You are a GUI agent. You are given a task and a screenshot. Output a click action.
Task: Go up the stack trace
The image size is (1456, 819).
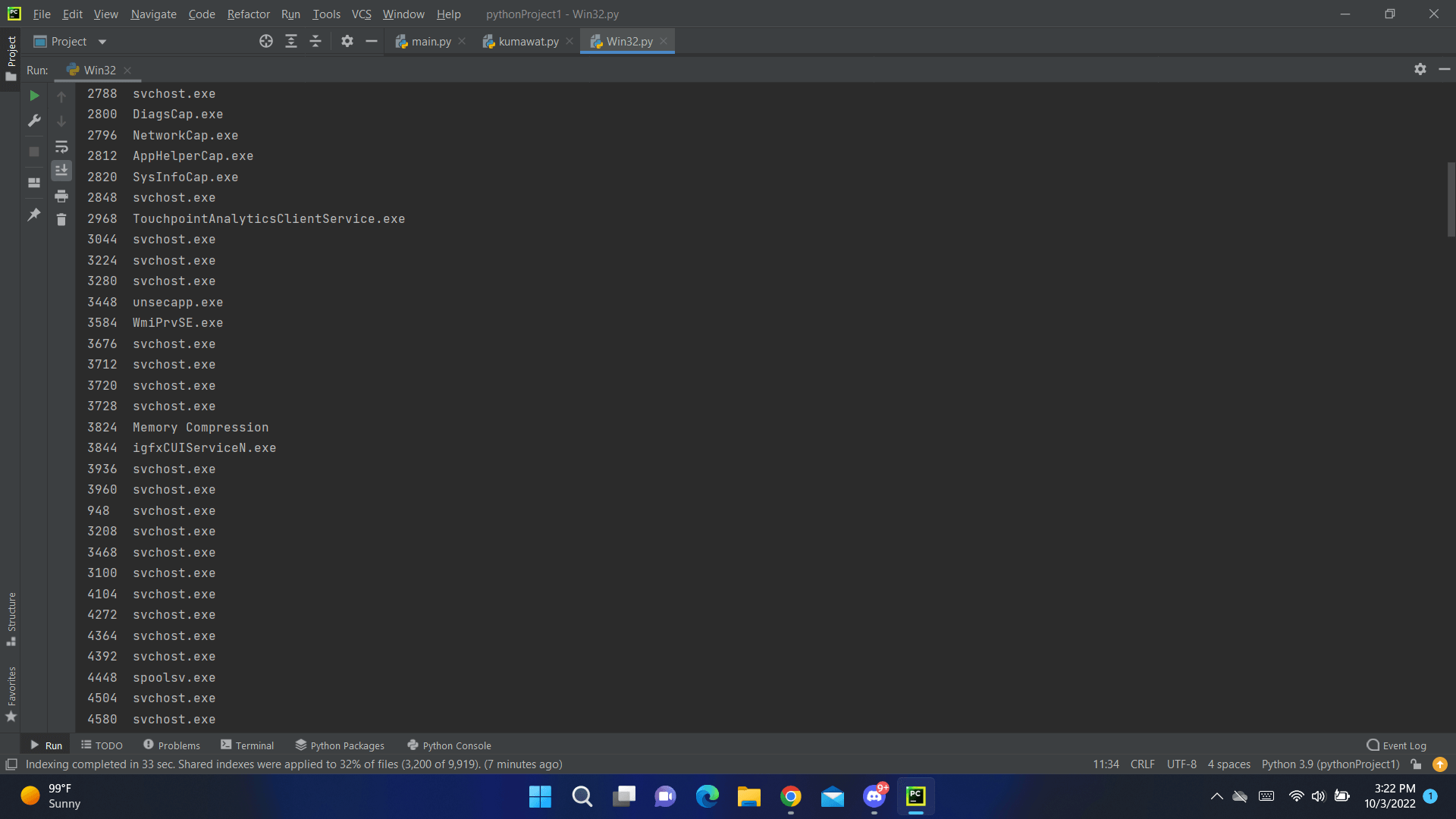(61, 96)
